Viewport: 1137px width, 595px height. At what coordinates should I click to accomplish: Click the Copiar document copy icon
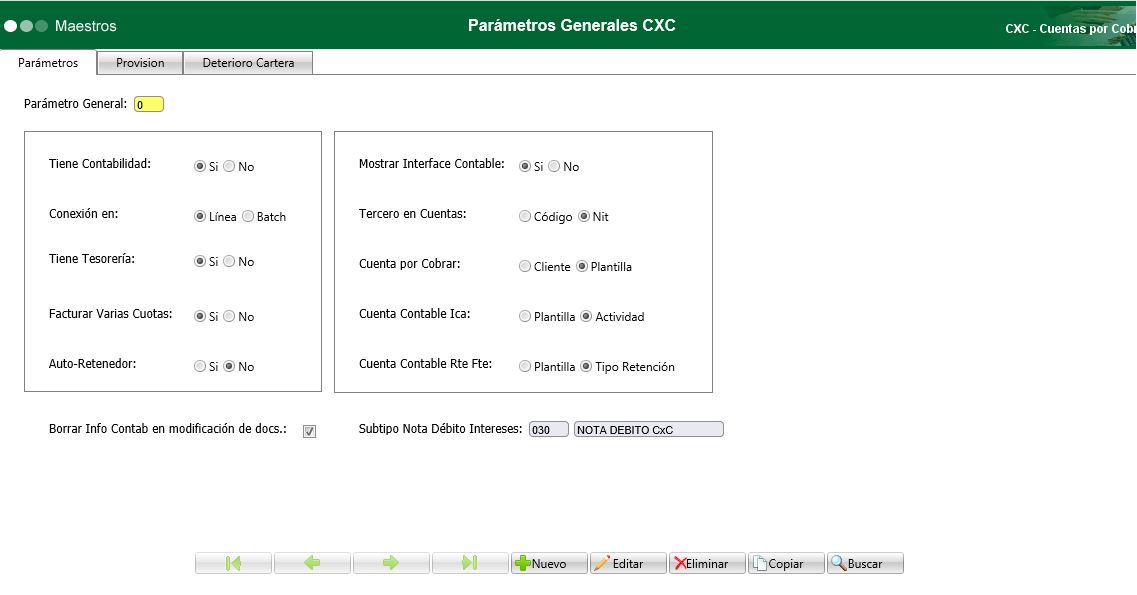[x=761, y=563]
